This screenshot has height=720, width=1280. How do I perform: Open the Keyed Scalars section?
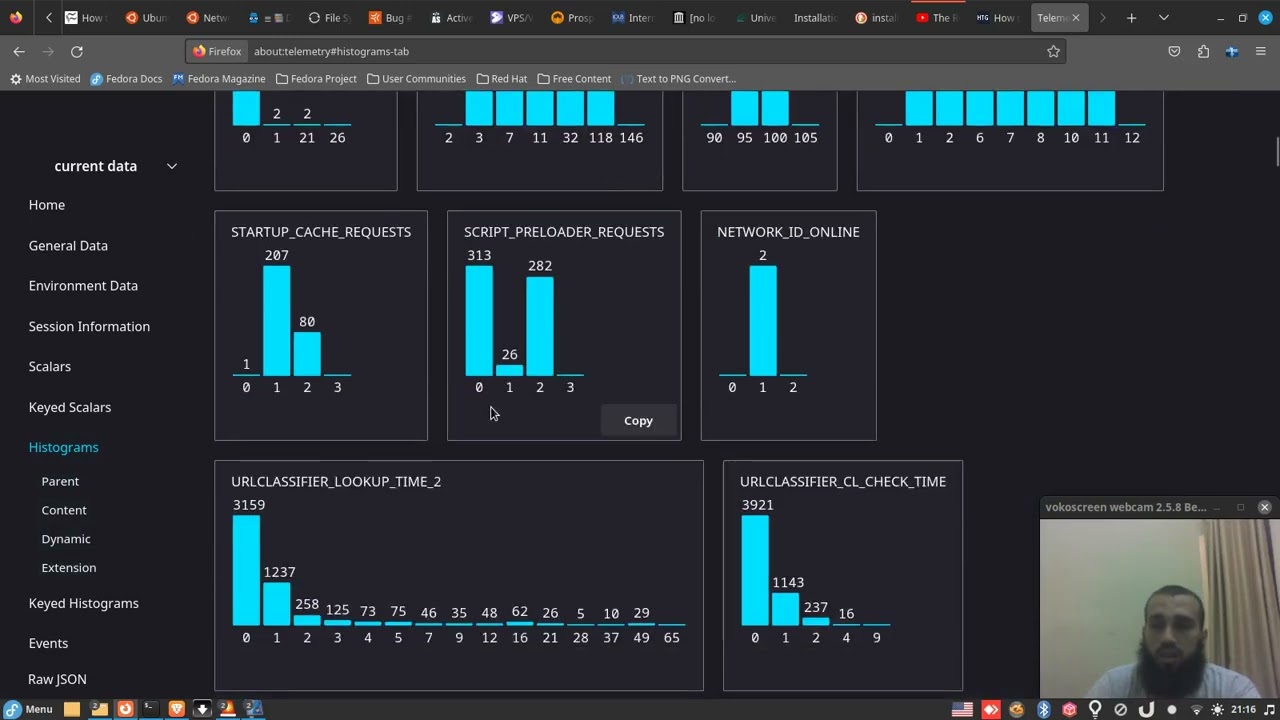point(70,407)
